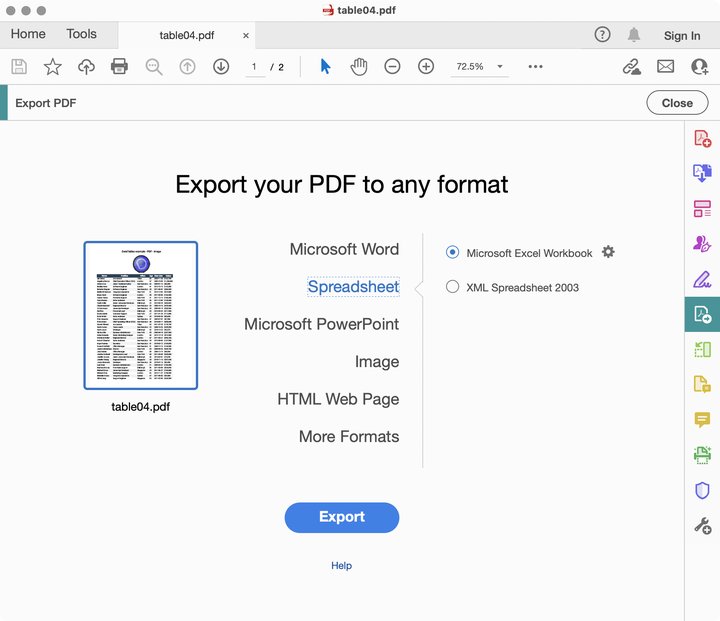Open Comment tool in sidebar
This screenshot has height=621, width=720.
point(702,419)
